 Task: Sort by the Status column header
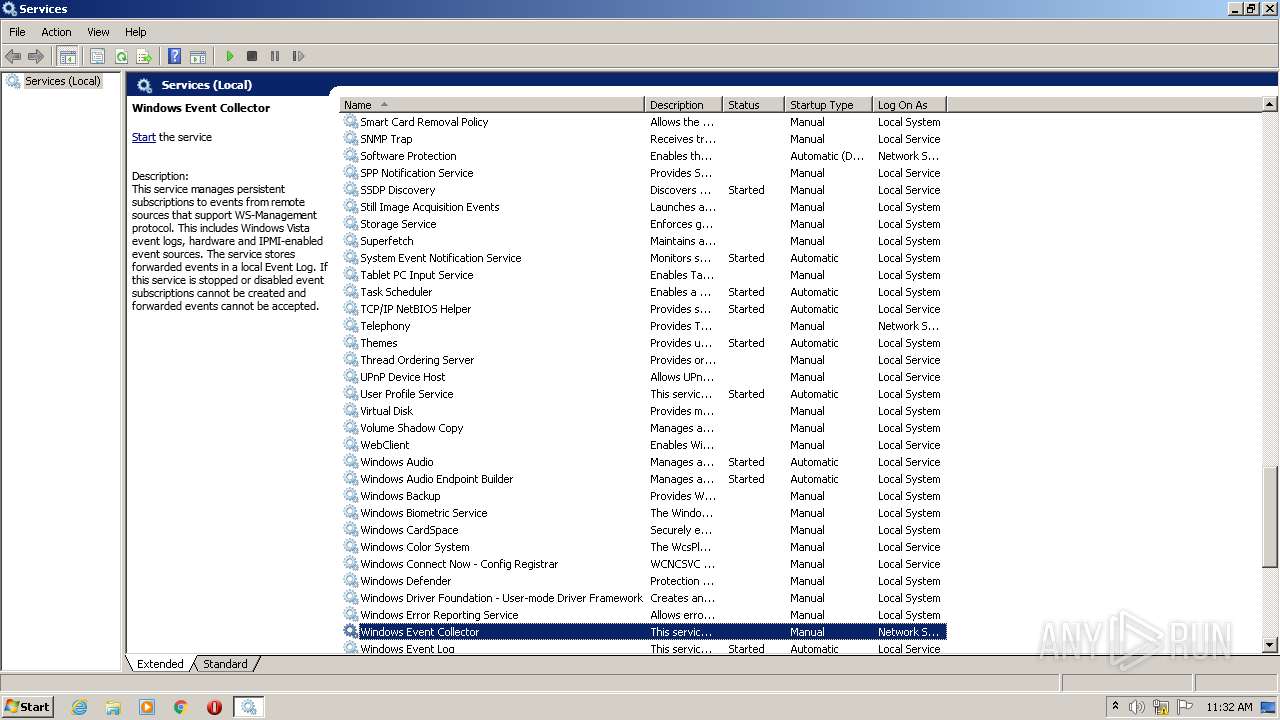[753, 105]
